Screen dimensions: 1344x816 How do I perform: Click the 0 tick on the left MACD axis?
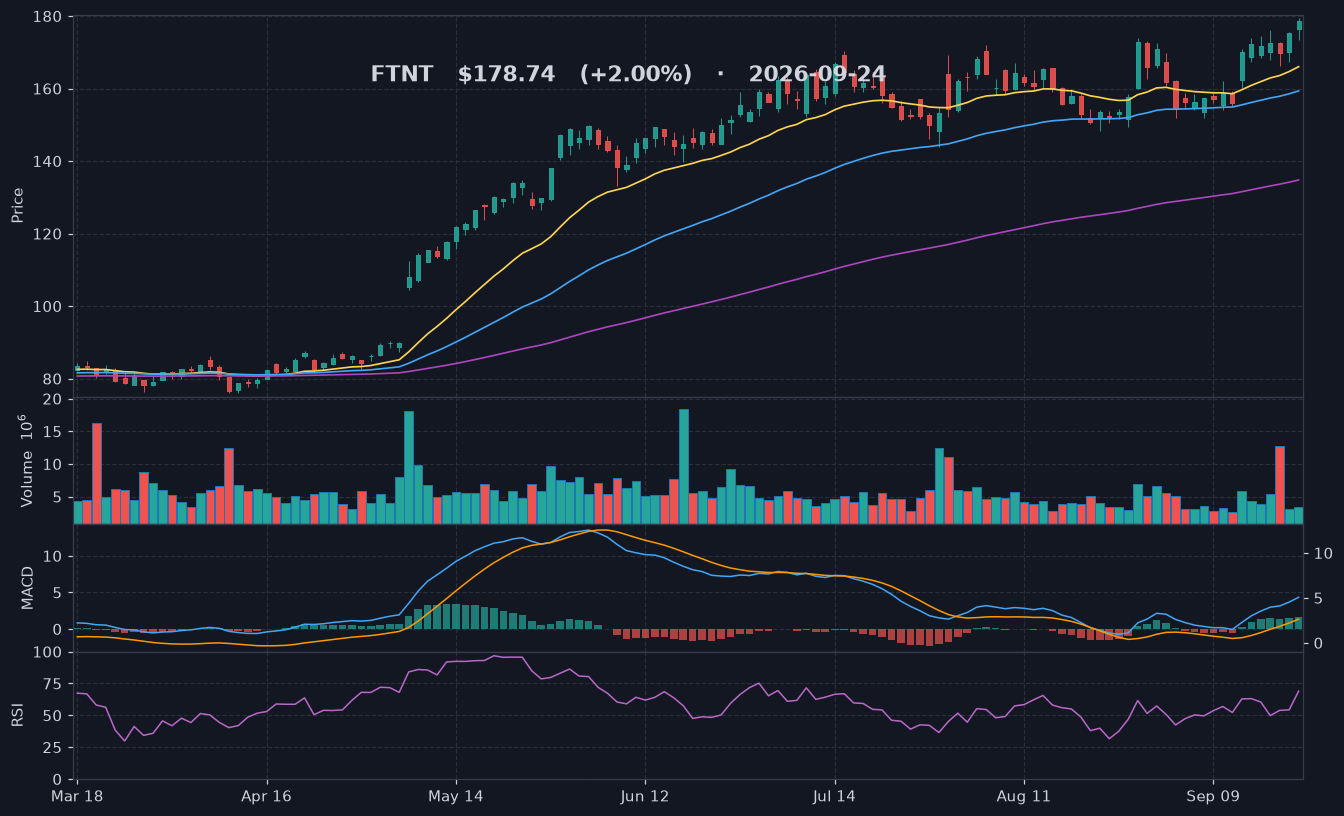58,629
